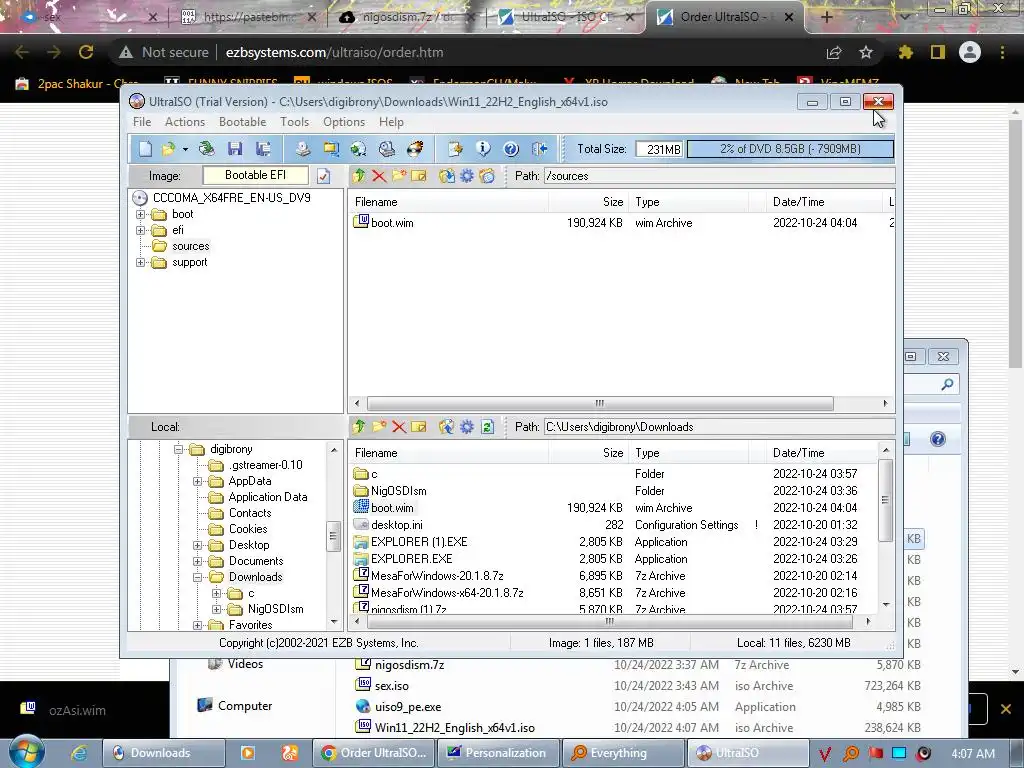The image size is (1024, 768).
Task: Click the New image toolbar icon
Action: tap(145, 149)
